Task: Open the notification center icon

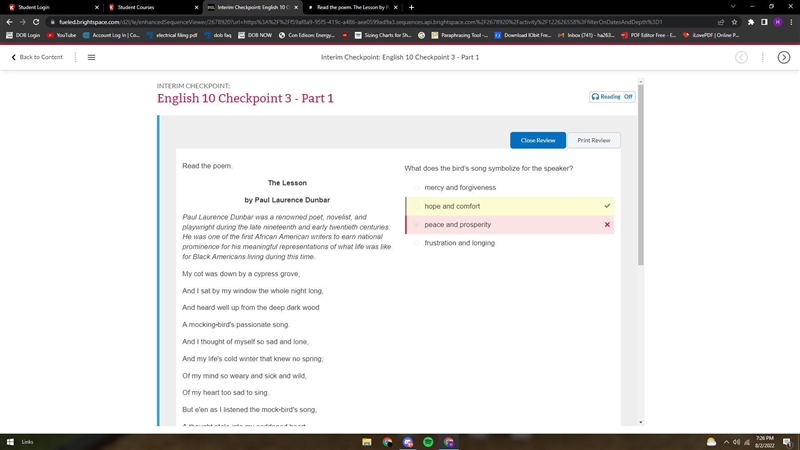Action: 787,442
